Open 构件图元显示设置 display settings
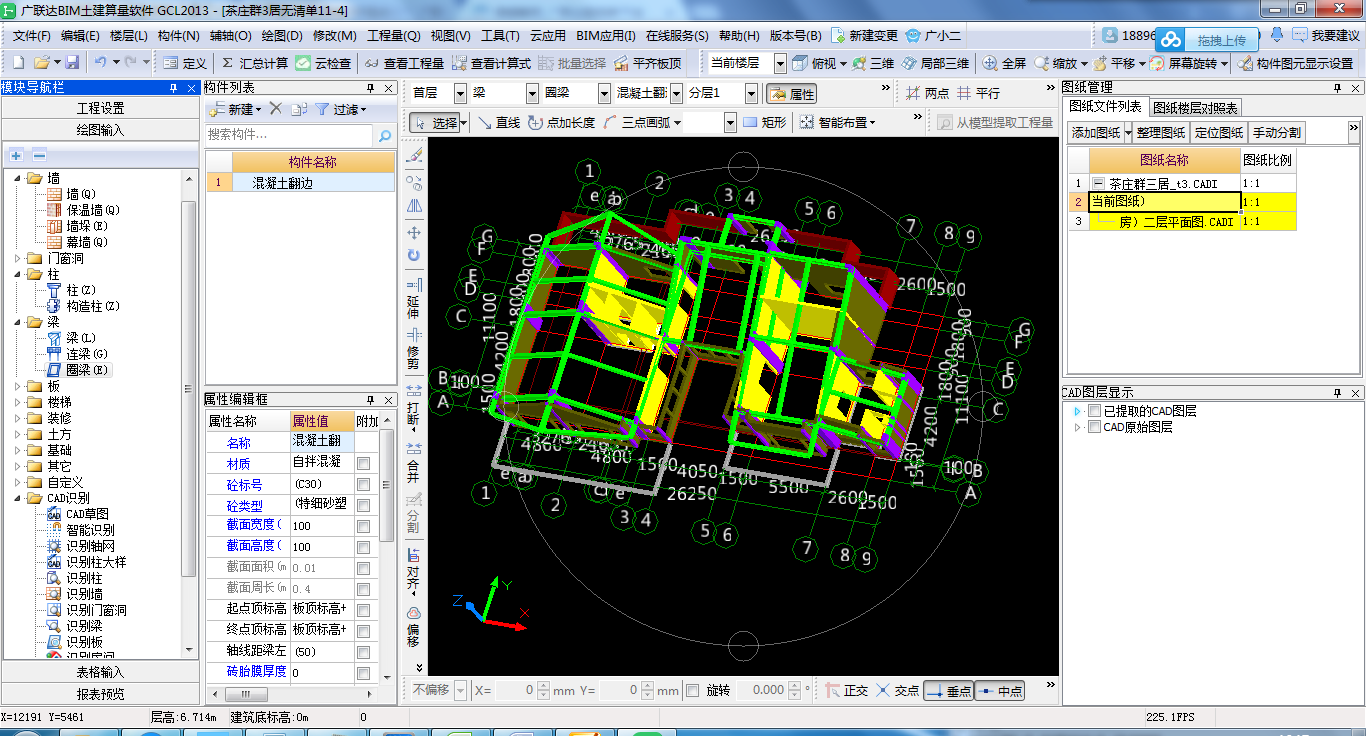The image size is (1366, 736). pos(1295,63)
